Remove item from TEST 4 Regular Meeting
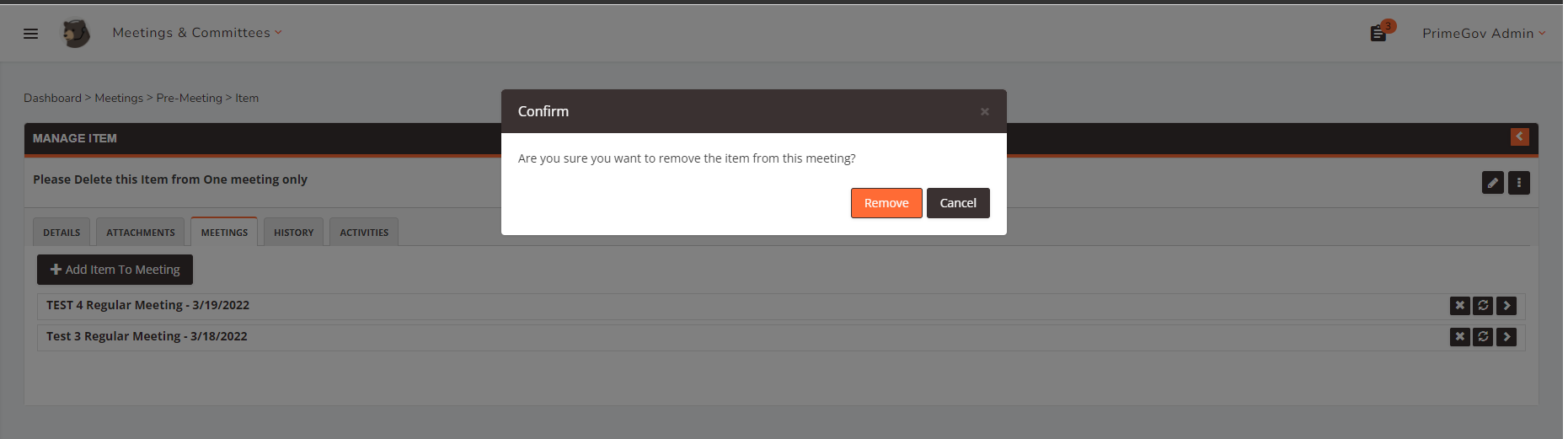Viewport: 1568px width, 439px height. click(x=1459, y=306)
